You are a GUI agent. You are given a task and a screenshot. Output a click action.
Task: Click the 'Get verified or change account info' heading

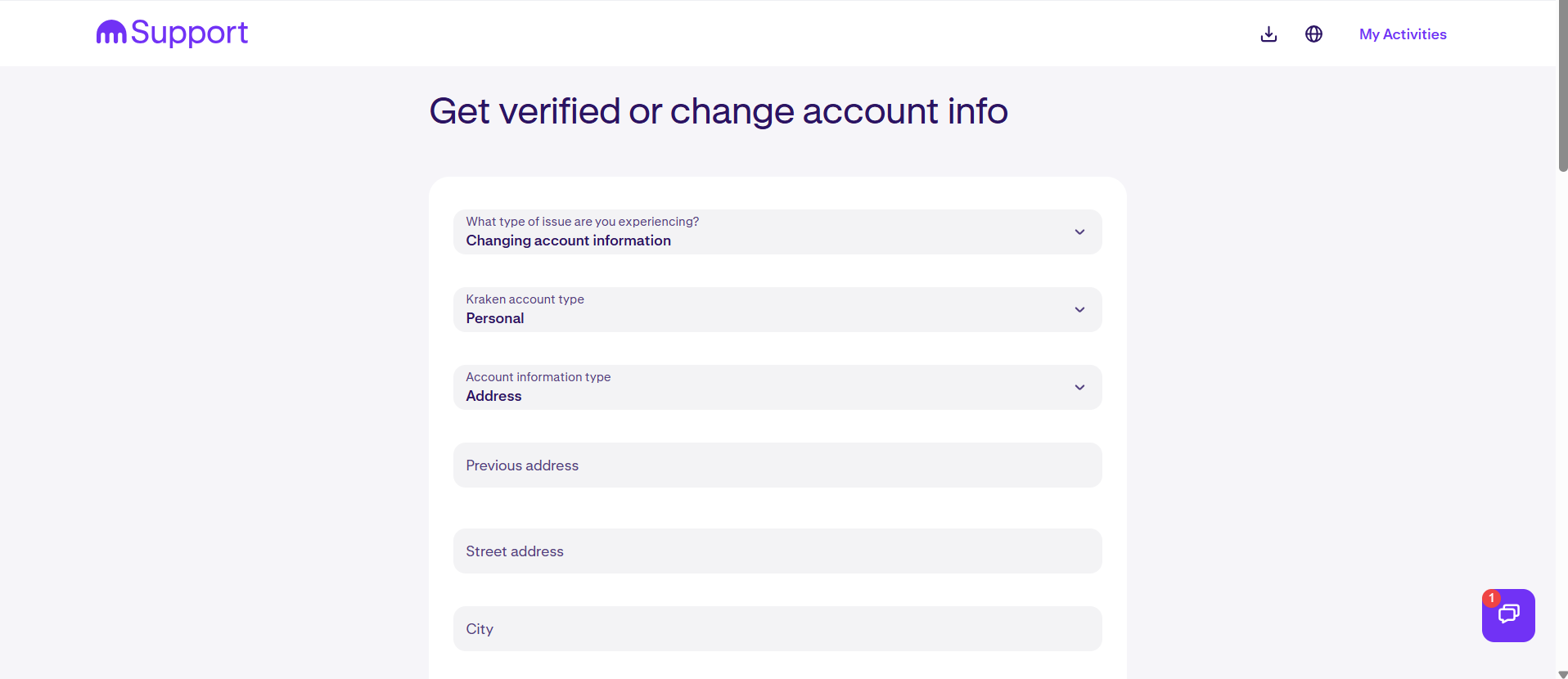(719, 111)
